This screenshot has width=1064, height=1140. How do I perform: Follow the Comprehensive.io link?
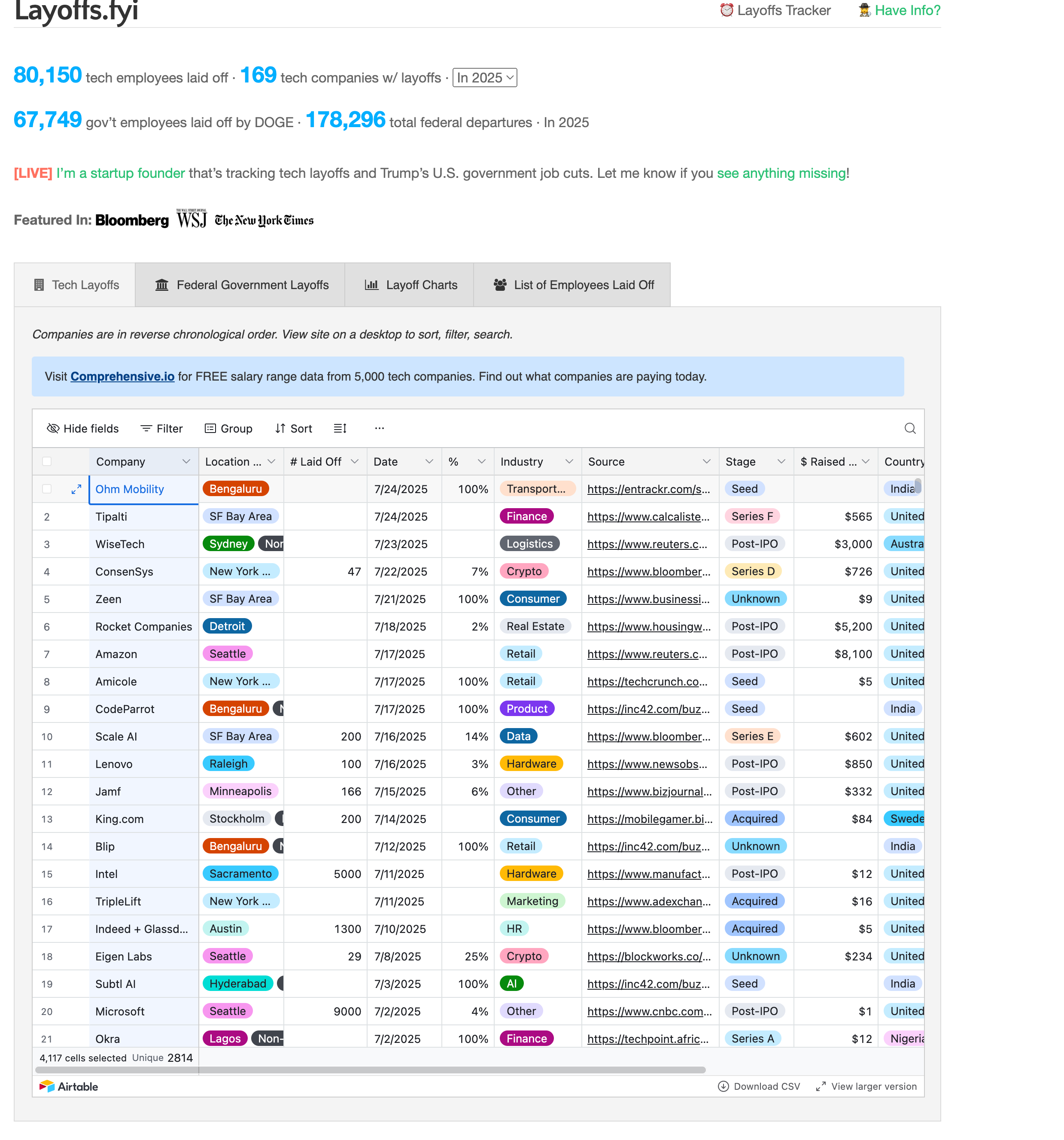click(122, 376)
